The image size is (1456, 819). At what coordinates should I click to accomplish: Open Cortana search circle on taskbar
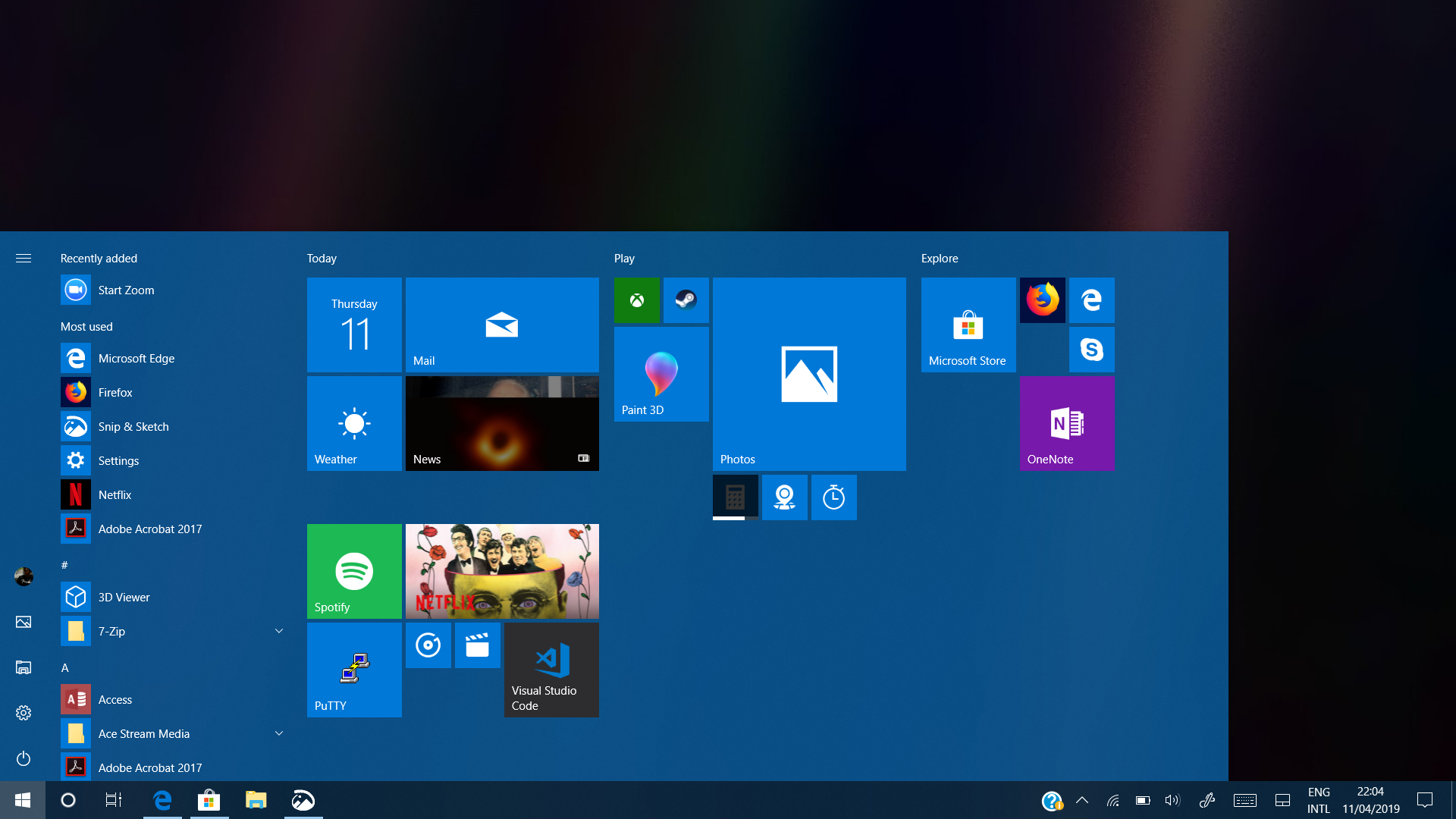pos(68,800)
